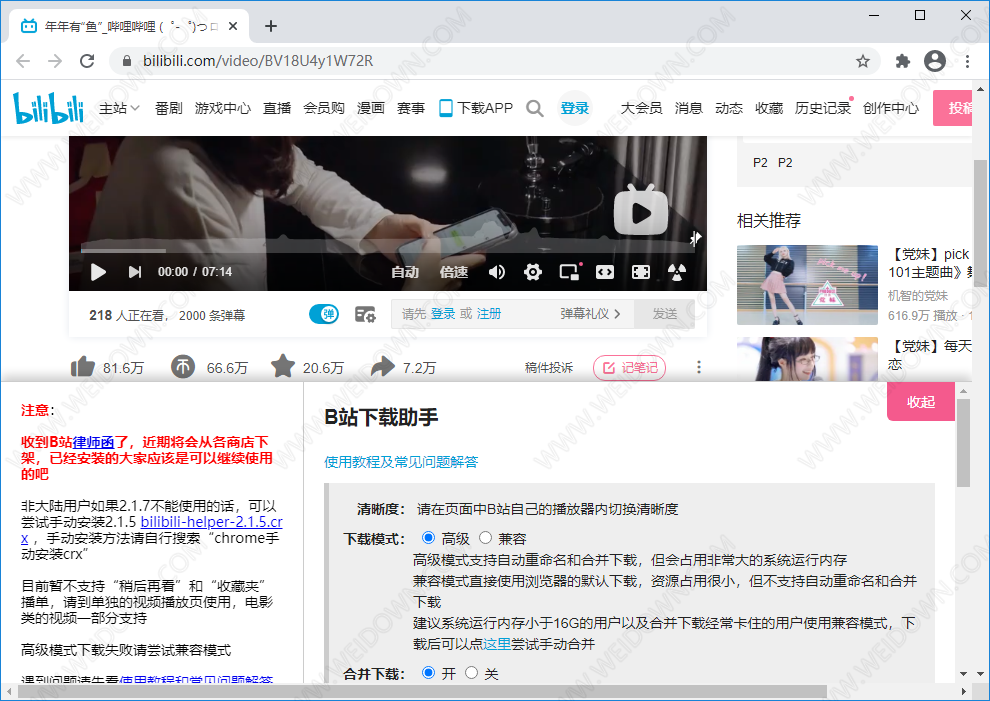Screen dimensions: 990x701
Task: Mute the video volume icon
Action: point(497,272)
